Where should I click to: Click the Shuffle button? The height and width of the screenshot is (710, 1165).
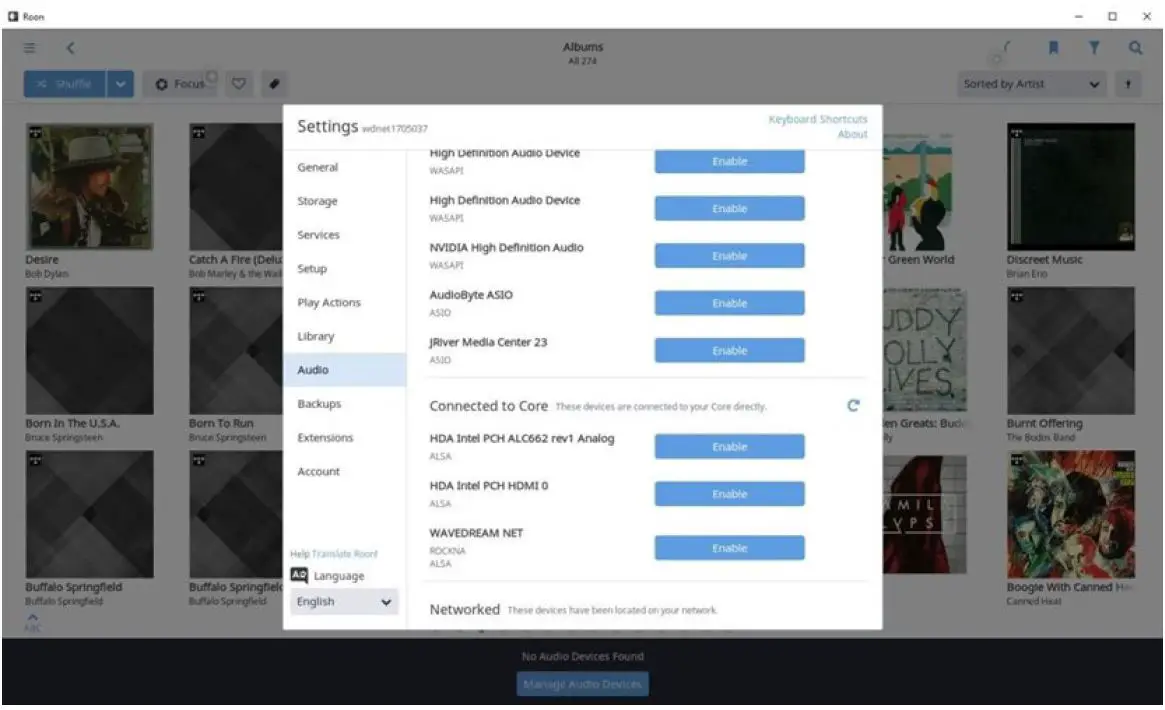coord(65,84)
